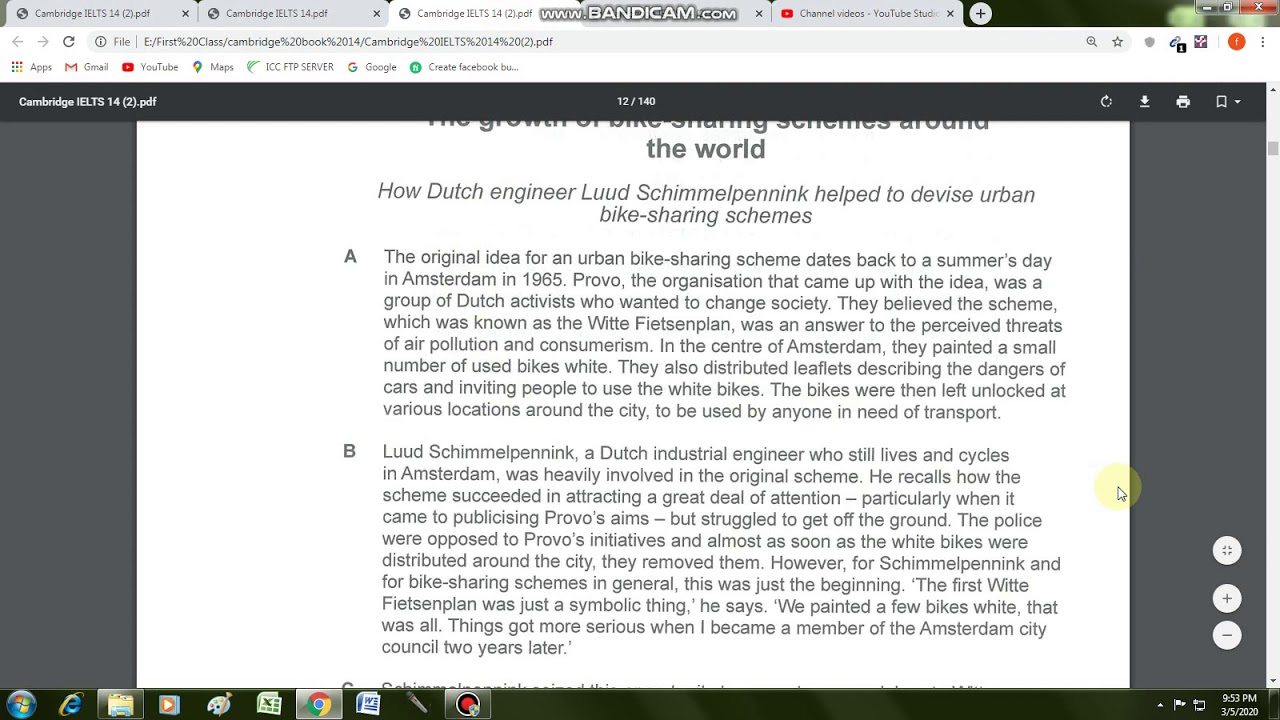Click the grey shield extension icon

coord(1149,42)
